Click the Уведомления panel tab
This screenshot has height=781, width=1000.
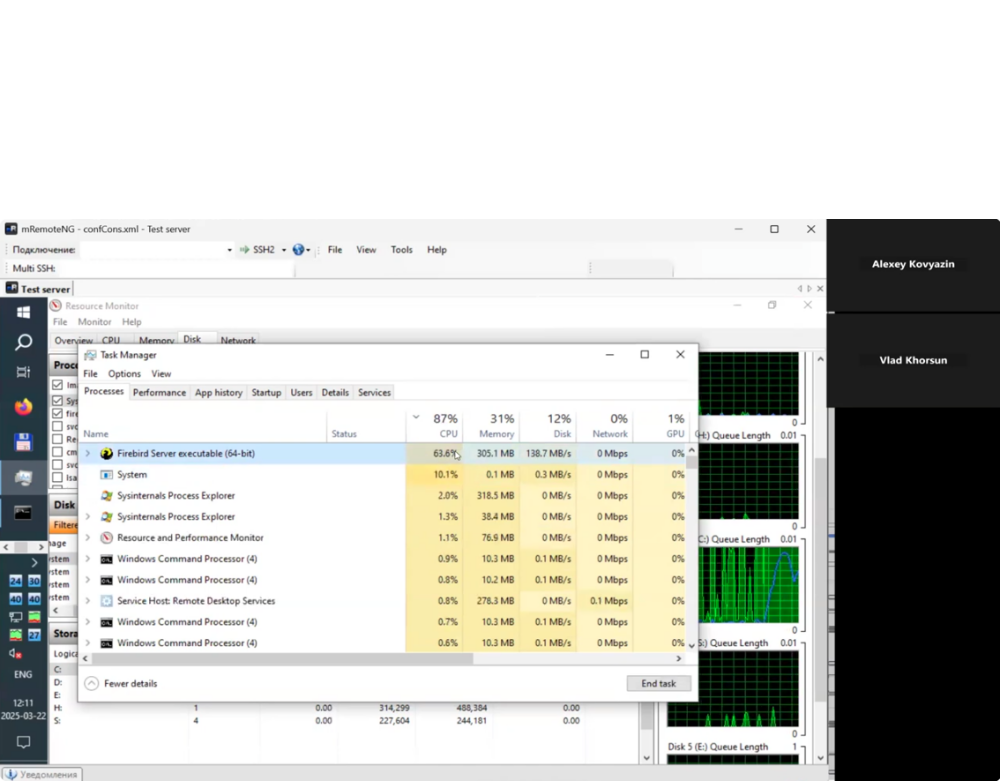pyautogui.click(x=41, y=774)
